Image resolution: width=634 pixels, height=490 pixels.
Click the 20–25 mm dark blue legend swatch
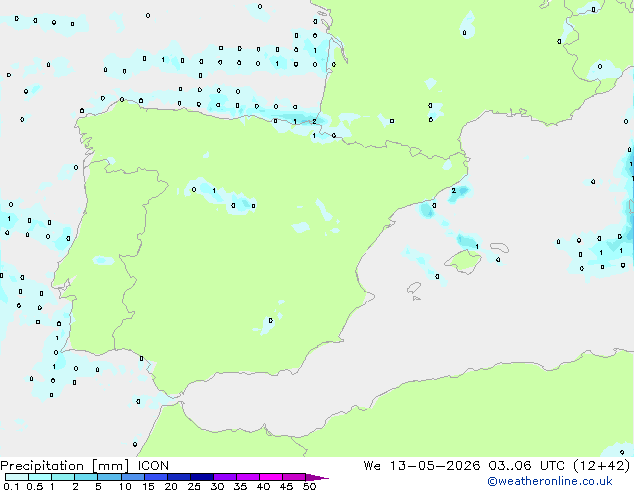(178, 477)
